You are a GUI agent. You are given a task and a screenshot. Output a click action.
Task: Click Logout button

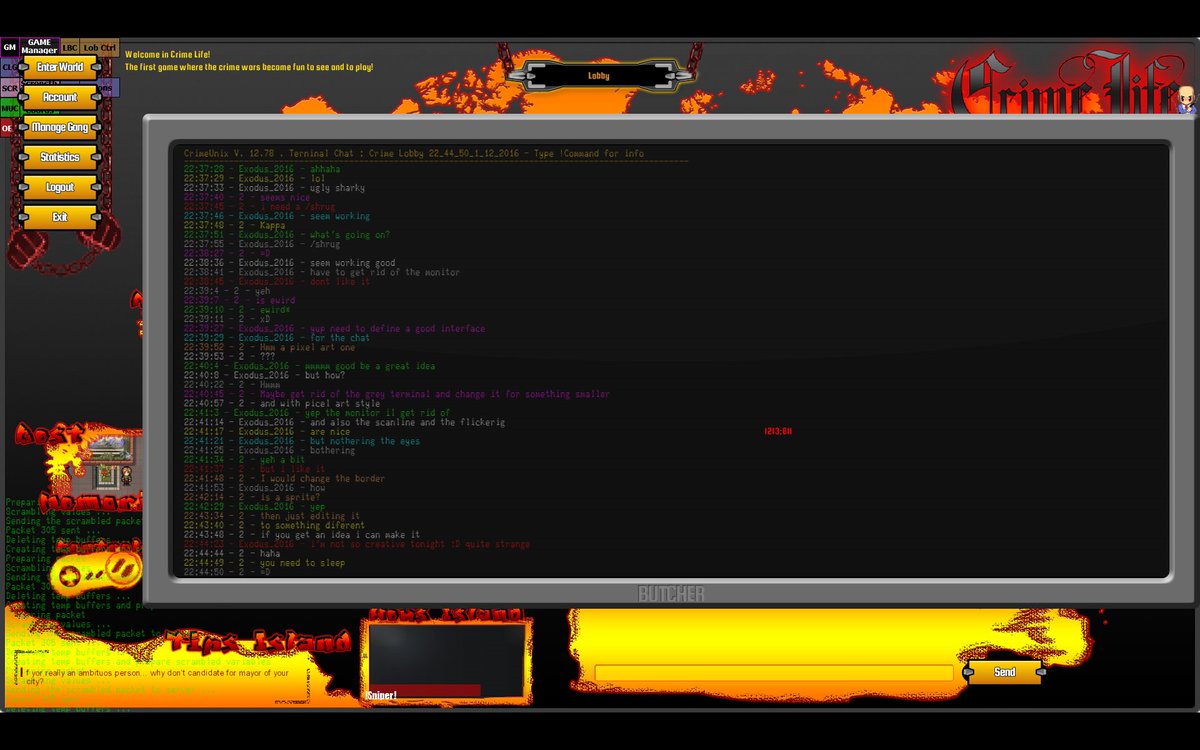coord(60,187)
